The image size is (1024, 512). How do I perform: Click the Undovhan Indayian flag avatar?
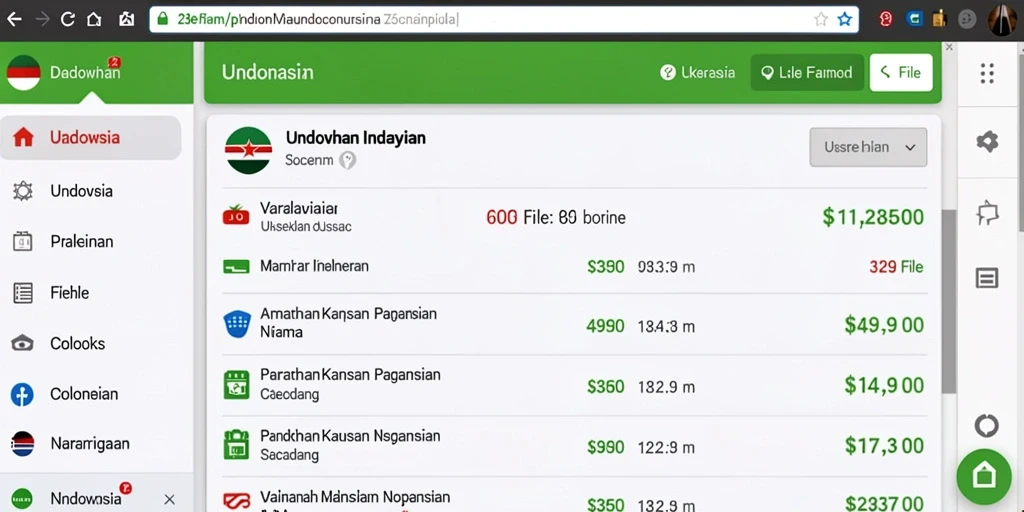248,151
